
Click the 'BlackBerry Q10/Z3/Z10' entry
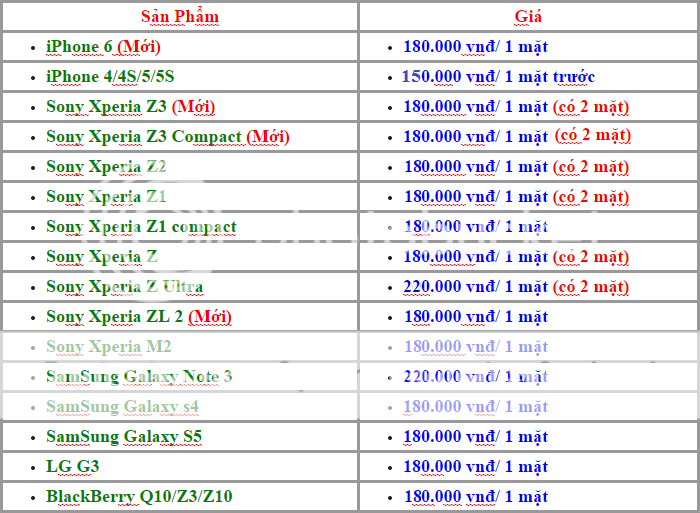[139, 496]
